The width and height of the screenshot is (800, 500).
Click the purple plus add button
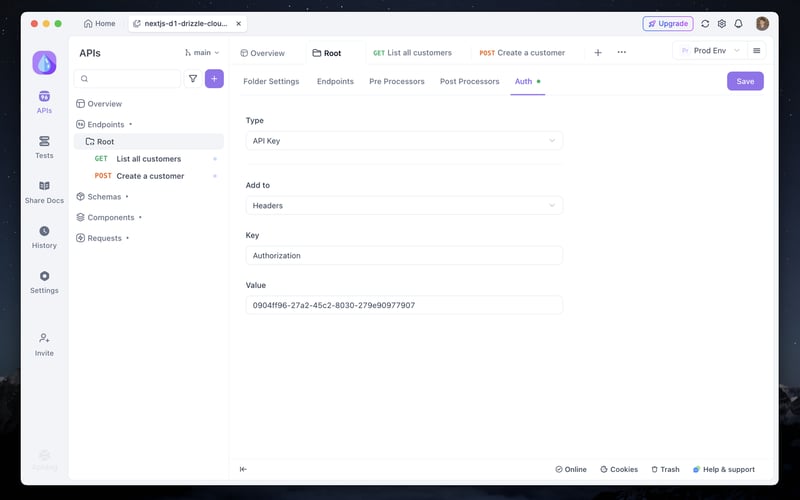pyautogui.click(x=214, y=79)
